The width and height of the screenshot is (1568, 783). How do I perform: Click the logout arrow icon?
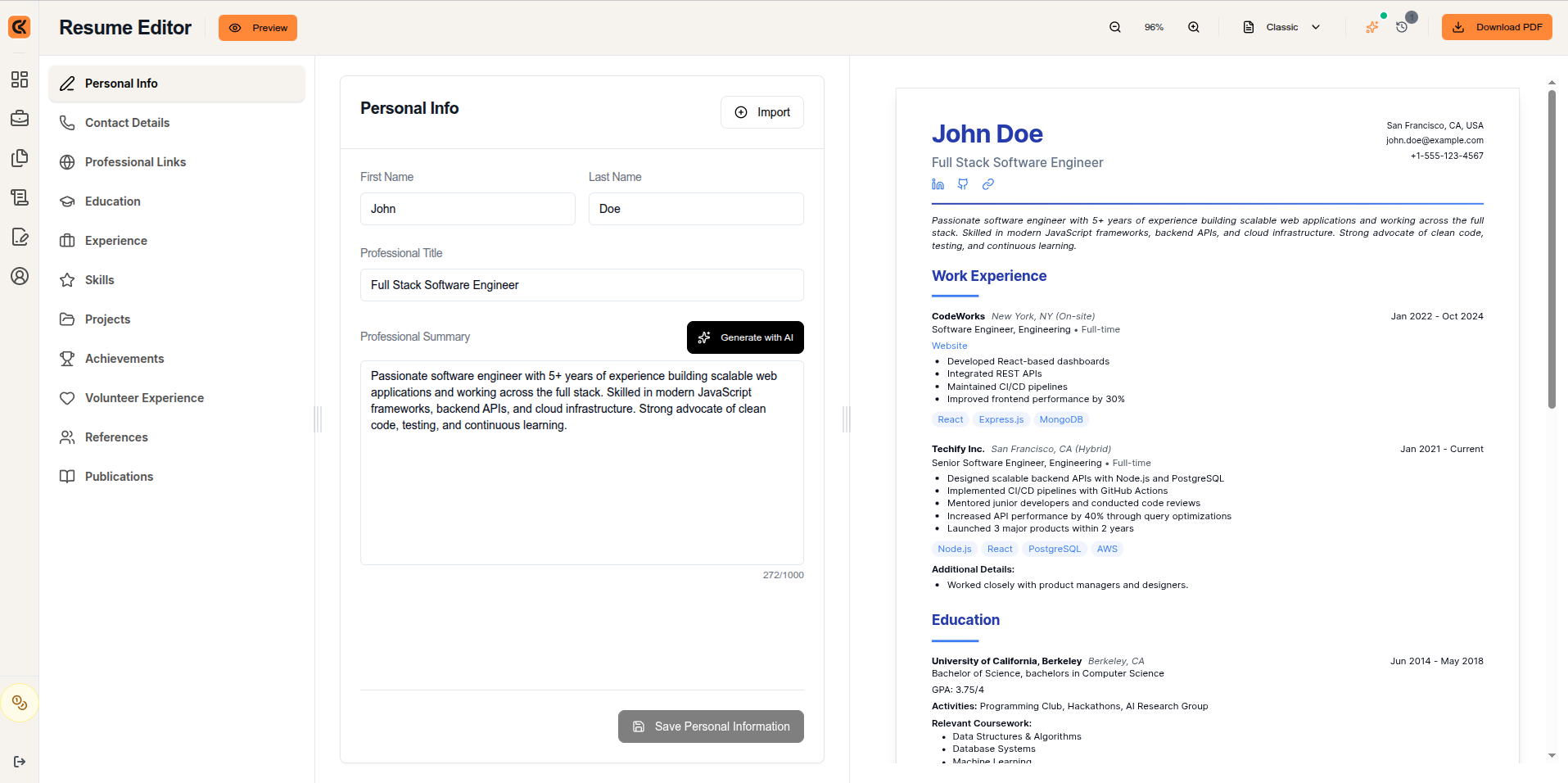coord(20,762)
